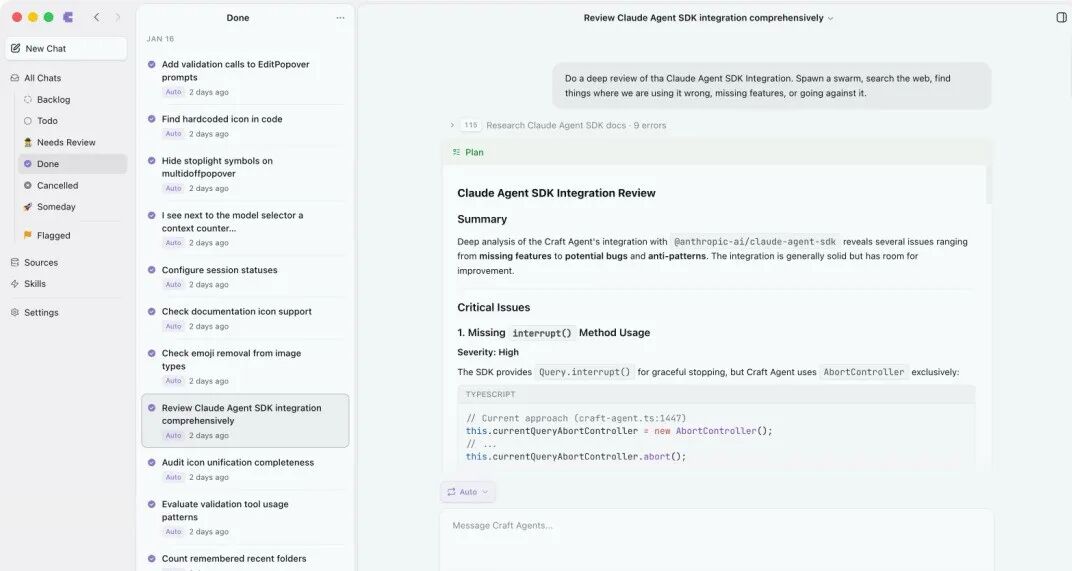Click Auto badge under Find hardcoded icon
This screenshot has width=1072, height=571.
point(174,134)
